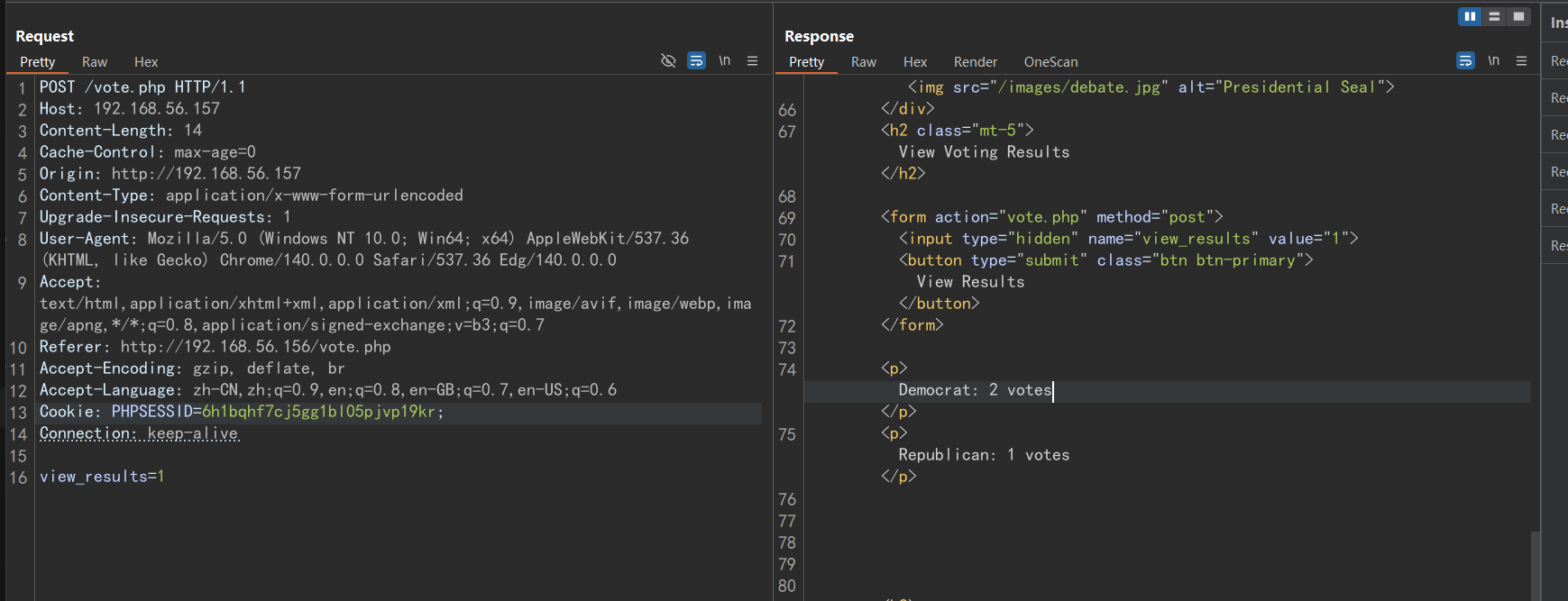The width and height of the screenshot is (1568, 601).
Task: Switch Response view to Render tab
Action: (975, 62)
